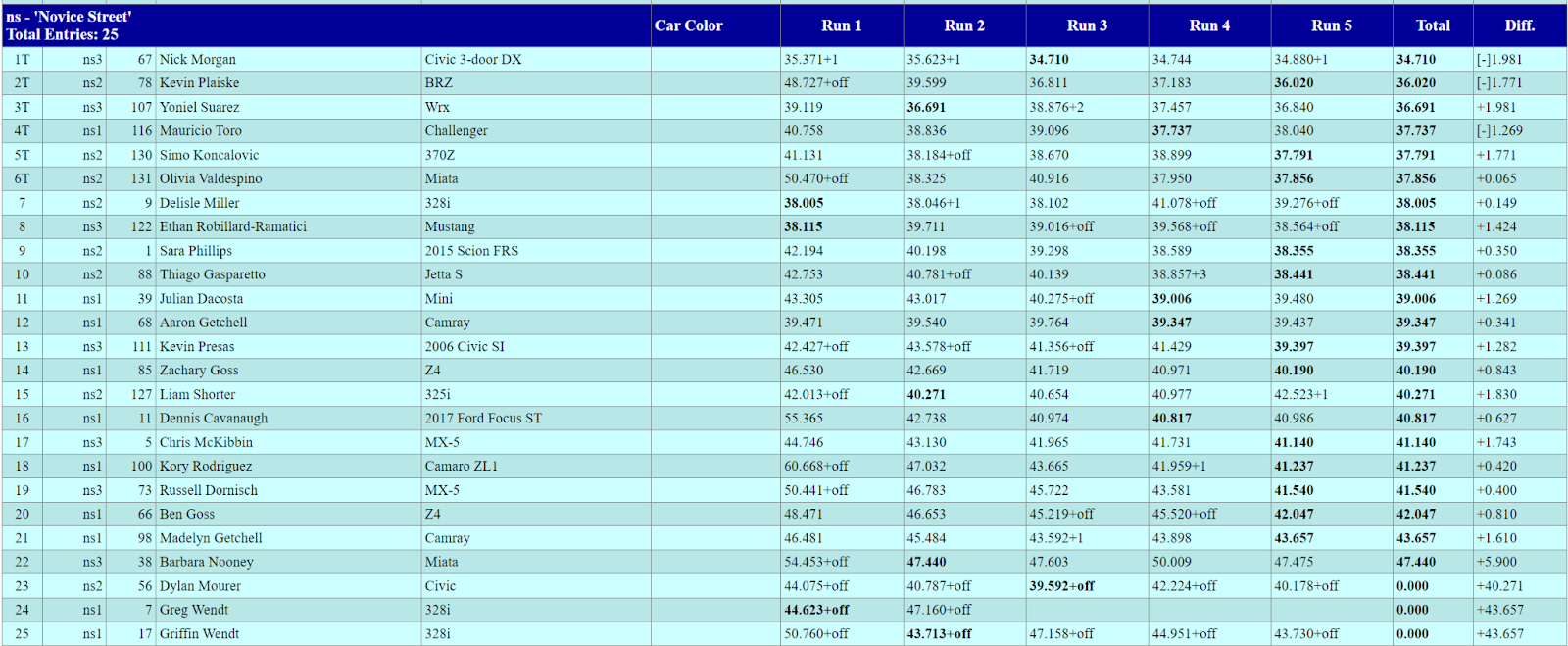
Task: Click Dennis Cavanaugh's Run 1 time 55.365
Action: 804,419
